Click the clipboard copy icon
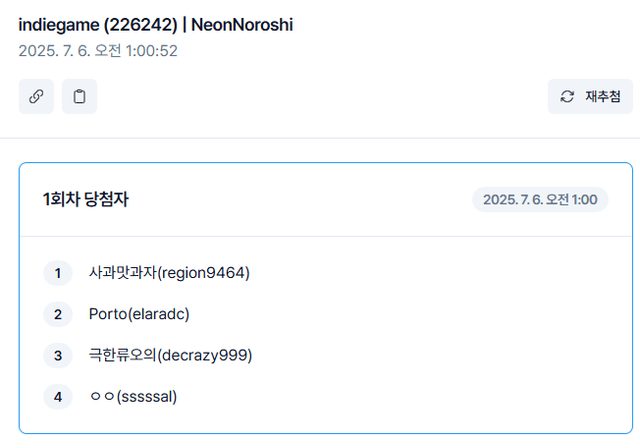Screen dimensions: 640x448 point(79,97)
